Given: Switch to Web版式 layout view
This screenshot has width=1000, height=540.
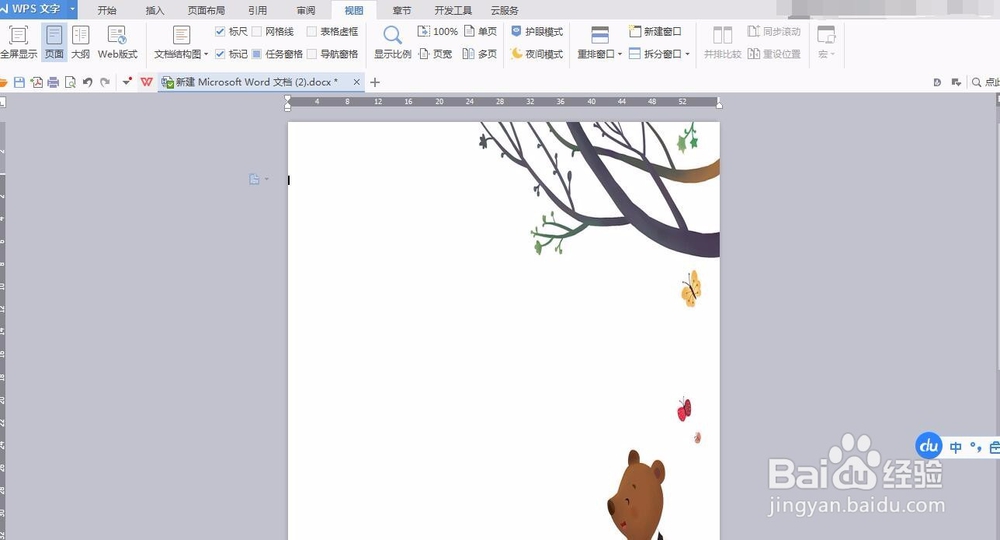Looking at the screenshot, I should (117, 42).
